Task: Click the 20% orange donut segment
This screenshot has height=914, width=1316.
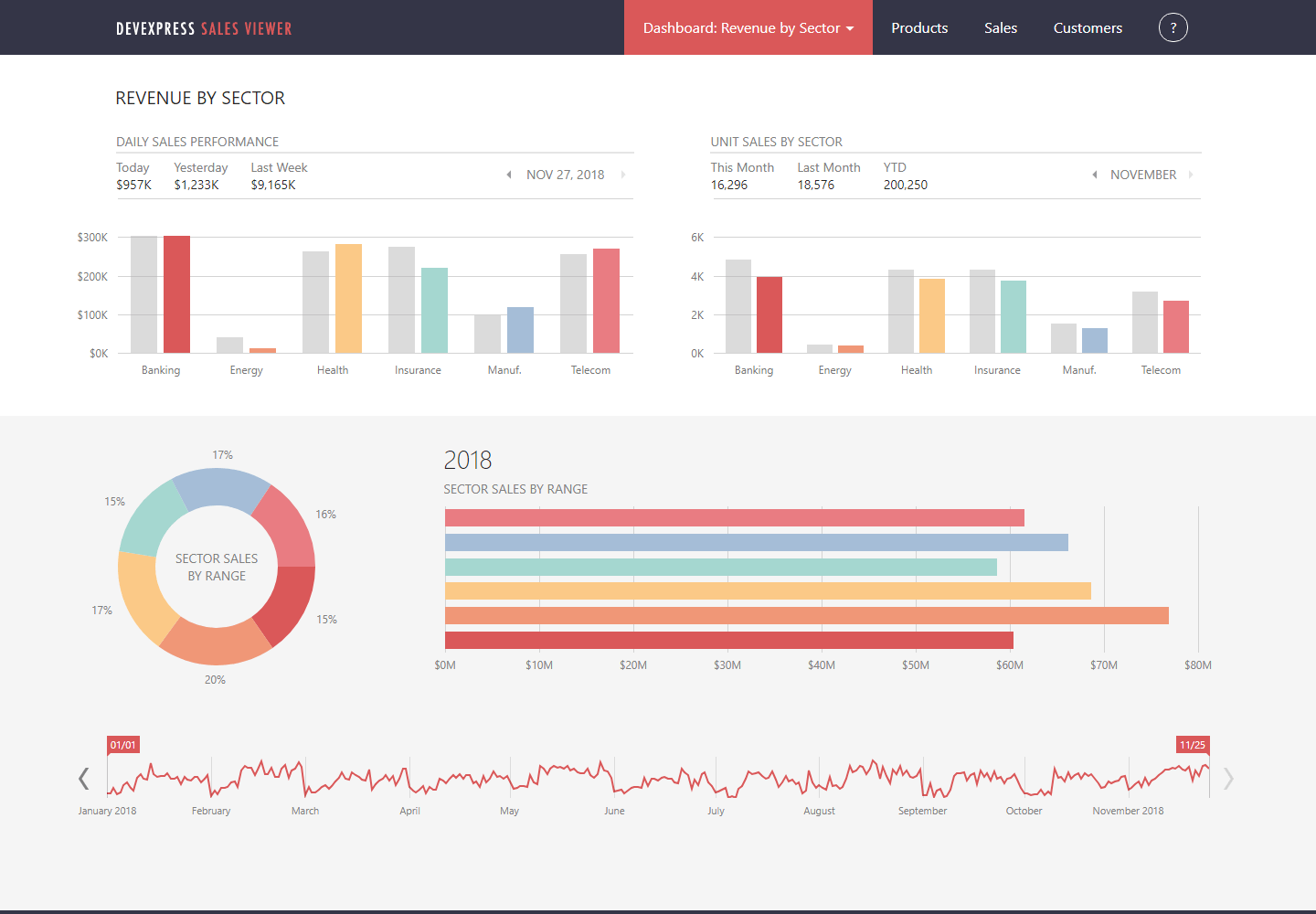Action: [x=216, y=643]
